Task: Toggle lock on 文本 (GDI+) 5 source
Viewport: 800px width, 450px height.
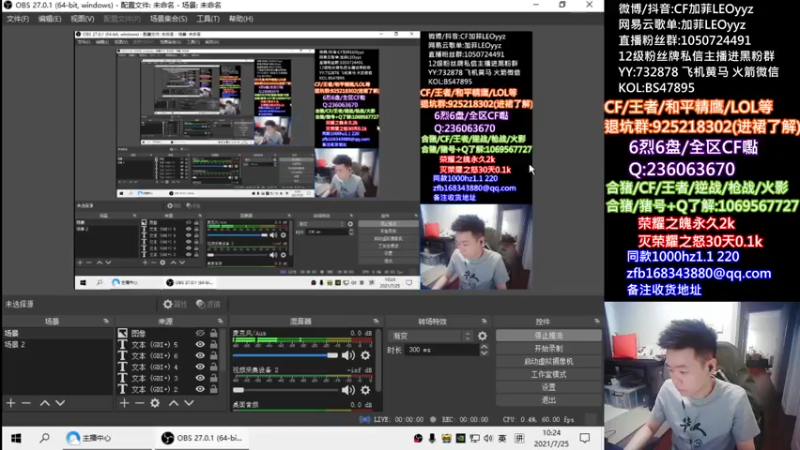Action: (214, 344)
